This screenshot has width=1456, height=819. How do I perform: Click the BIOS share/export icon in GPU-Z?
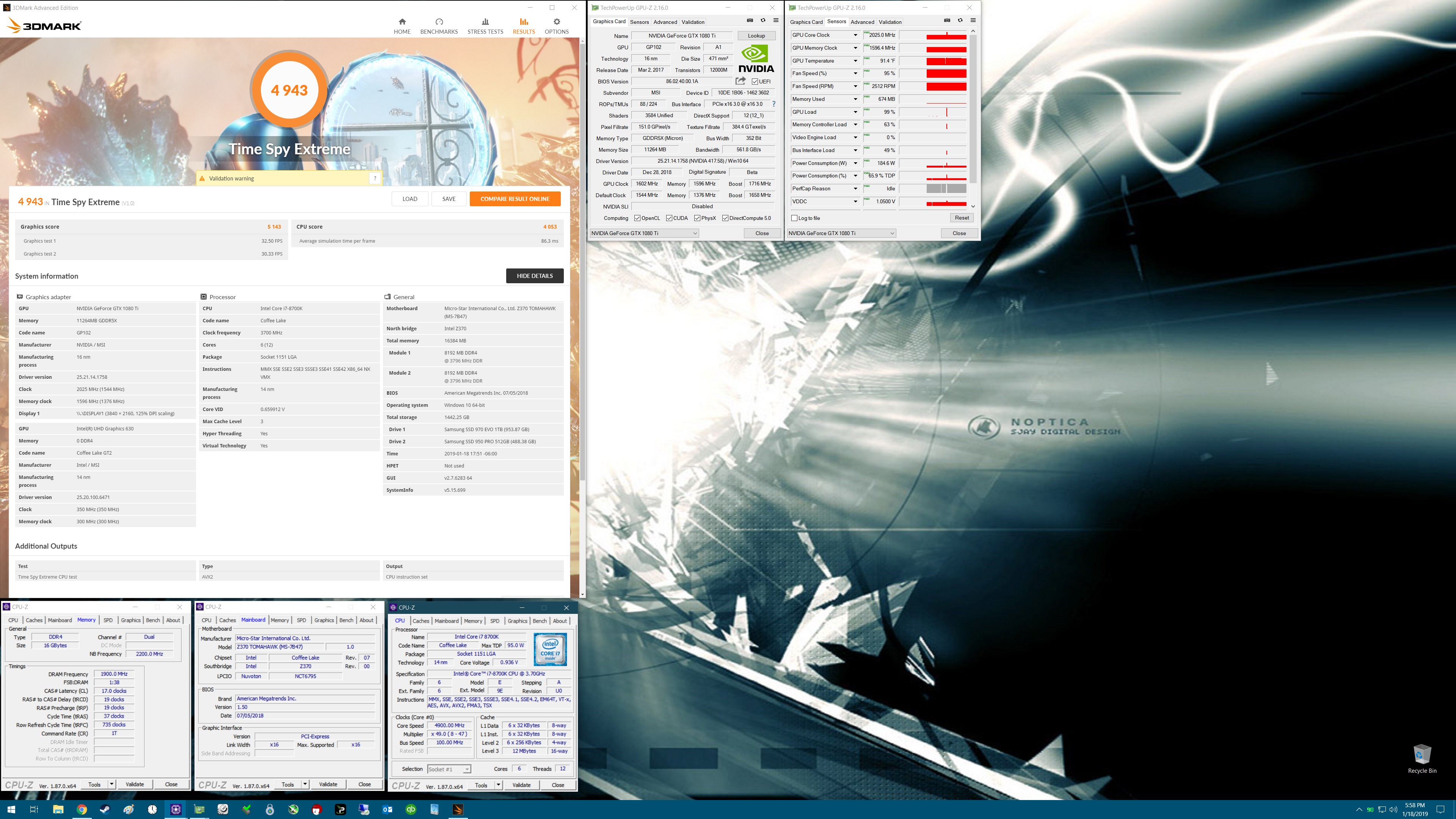[x=741, y=81]
